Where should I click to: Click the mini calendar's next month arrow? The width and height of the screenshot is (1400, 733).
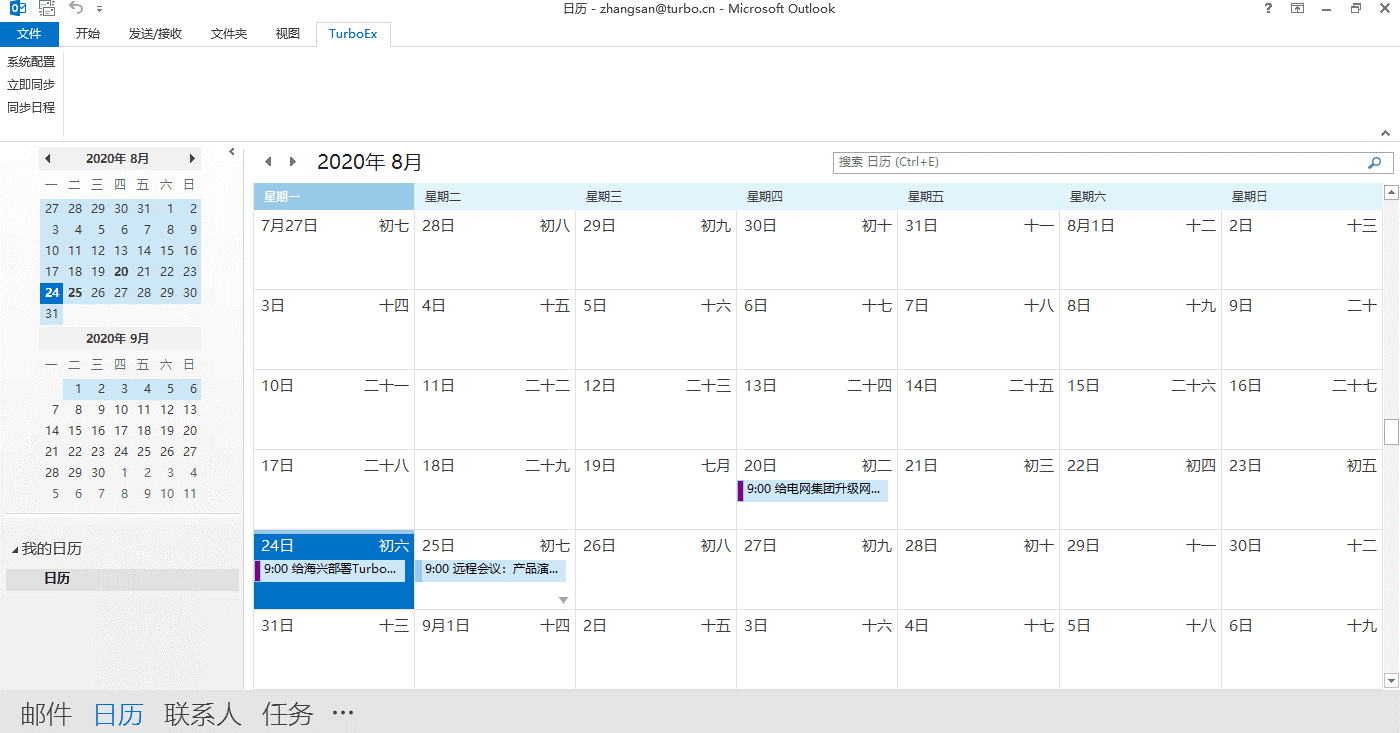click(192, 159)
